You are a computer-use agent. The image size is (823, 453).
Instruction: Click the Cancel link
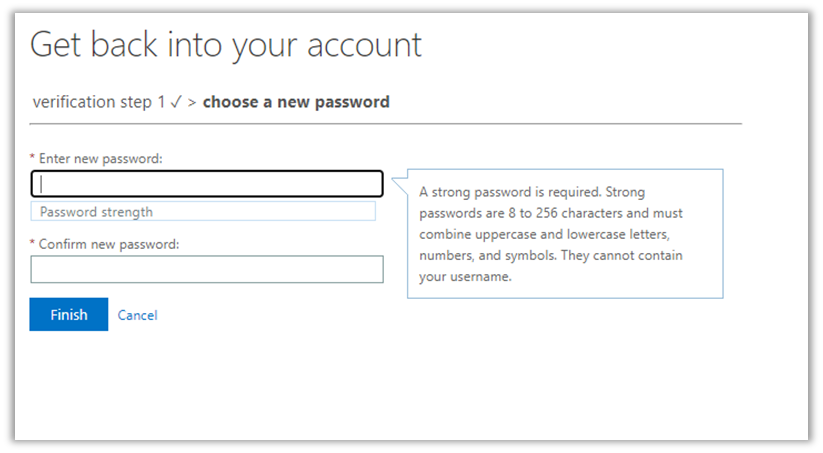[x=137, y=315]
